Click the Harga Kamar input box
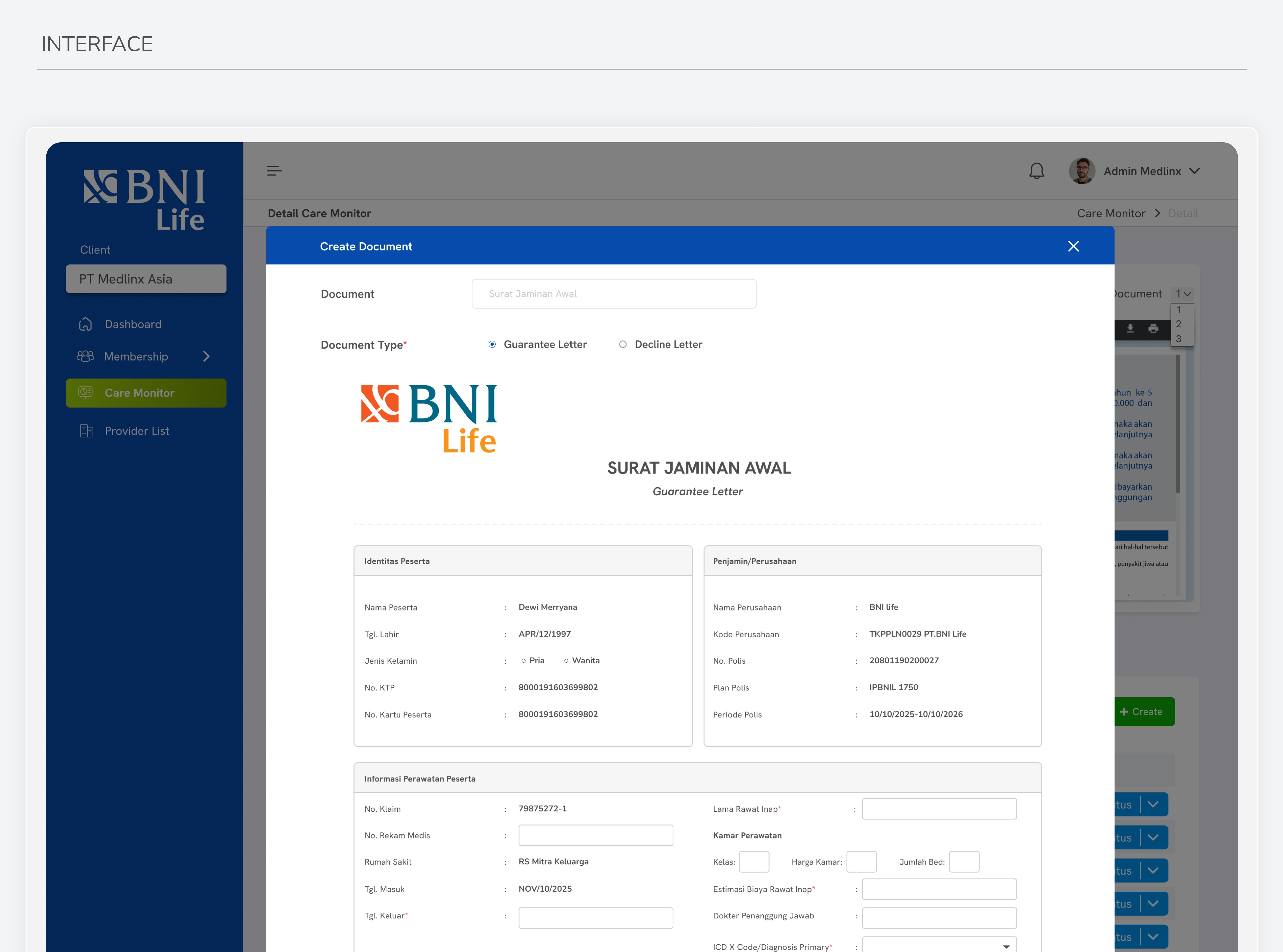 pyautogui.click(x=862, y=862)
